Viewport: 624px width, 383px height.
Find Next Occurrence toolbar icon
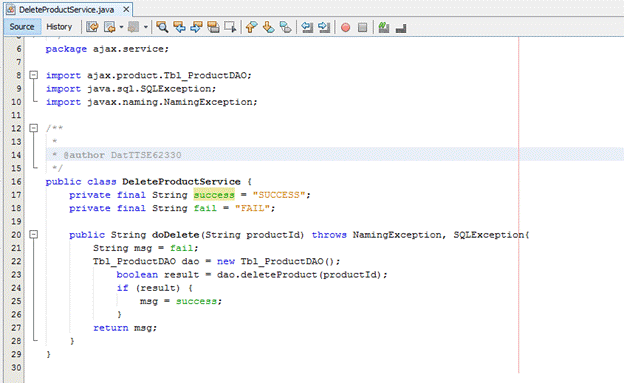(x=196, y=27)
